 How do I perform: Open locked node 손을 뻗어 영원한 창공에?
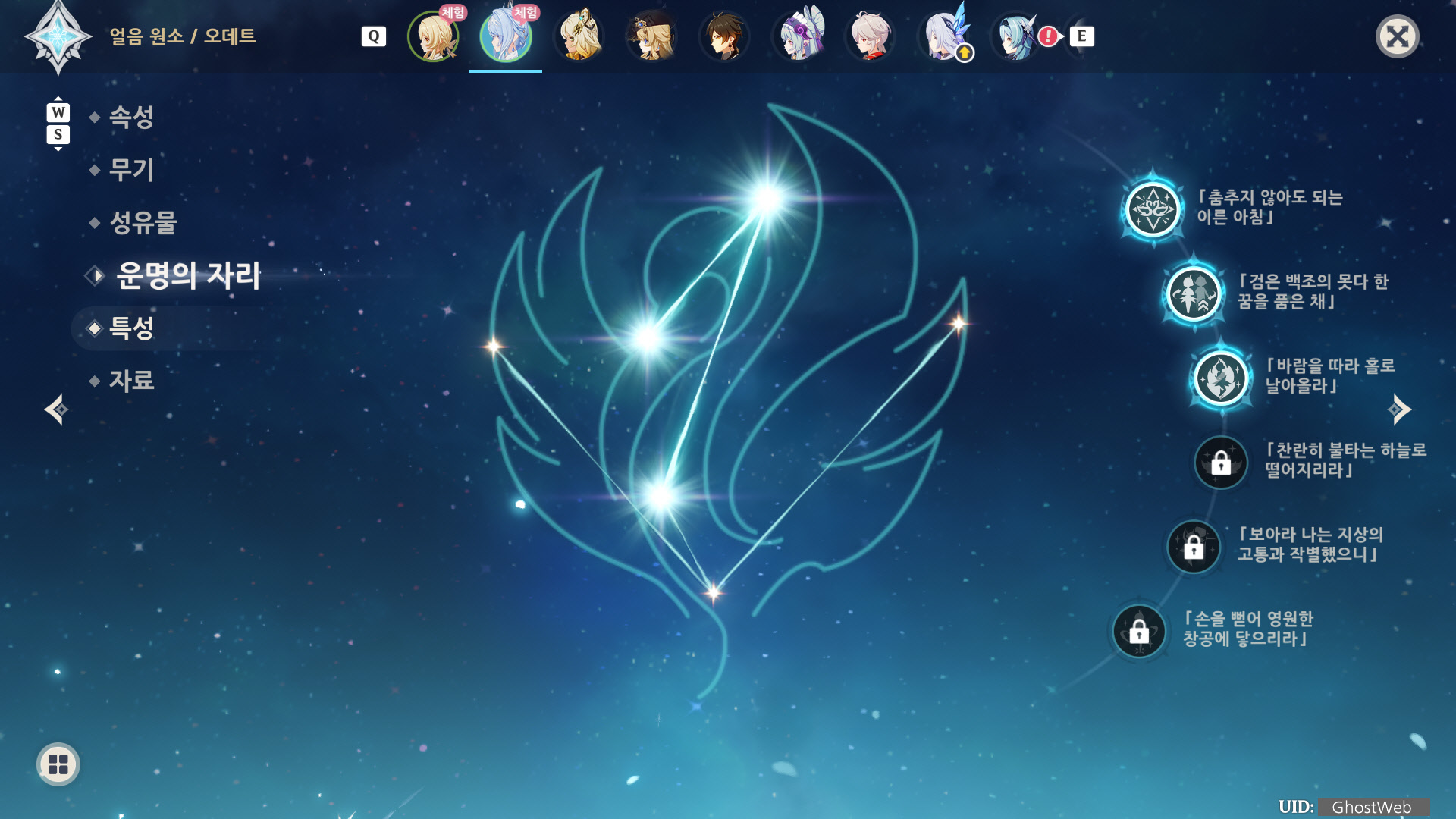(1139, 630)
